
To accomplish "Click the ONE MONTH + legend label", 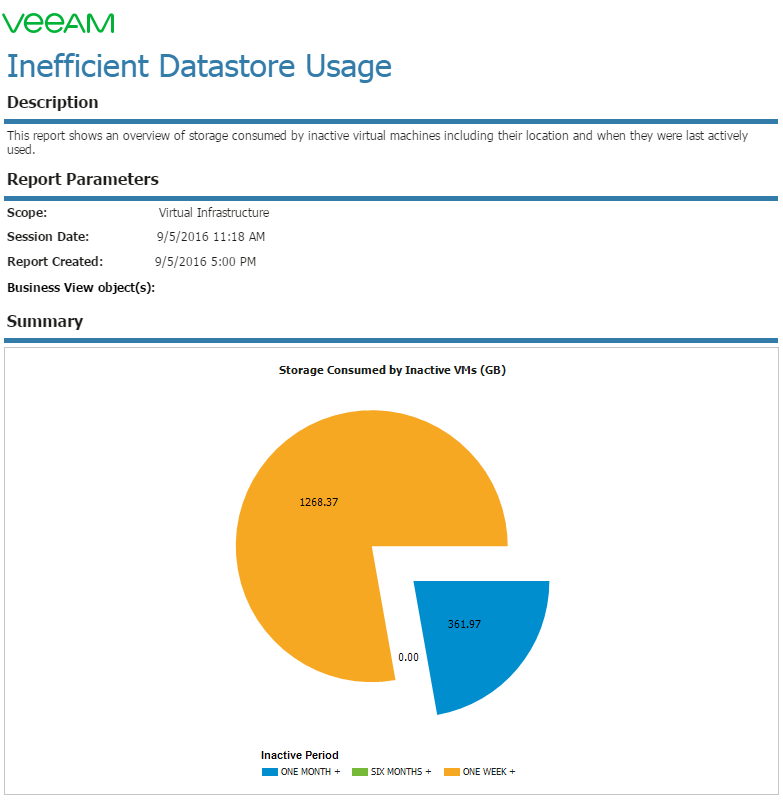I will coord(310,772).
